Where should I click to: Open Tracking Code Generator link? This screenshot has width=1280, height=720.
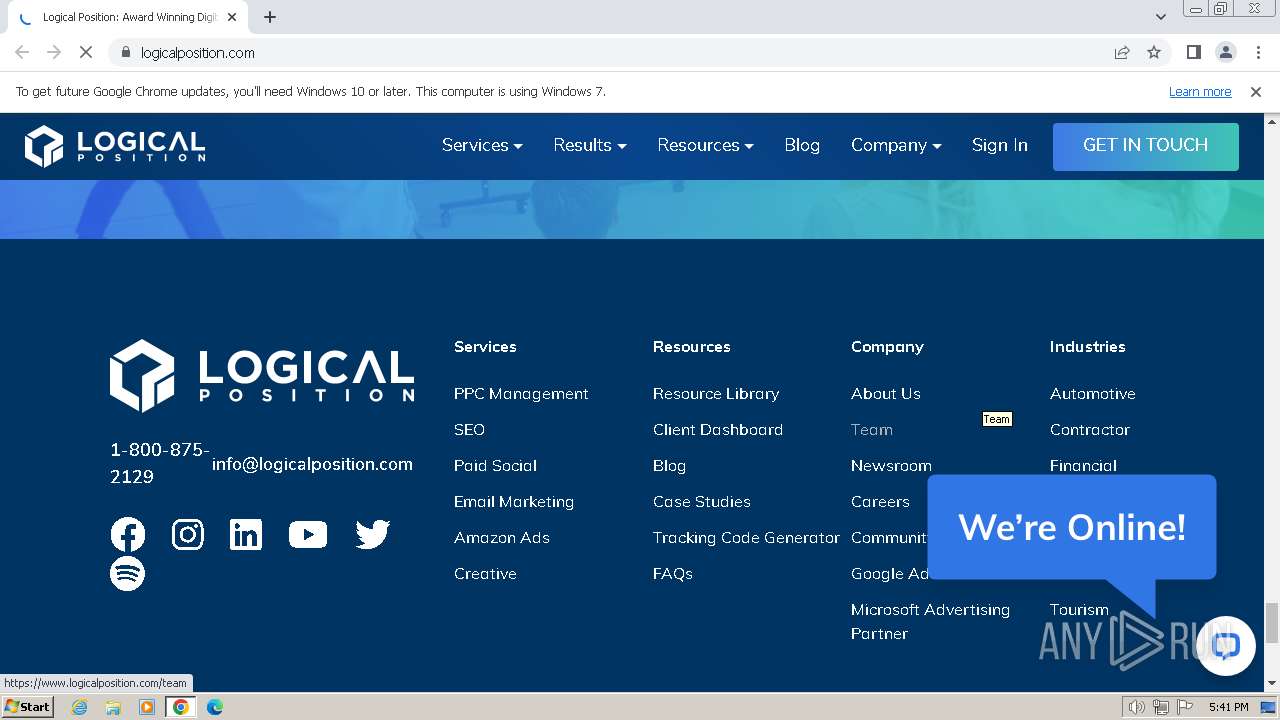746,538
